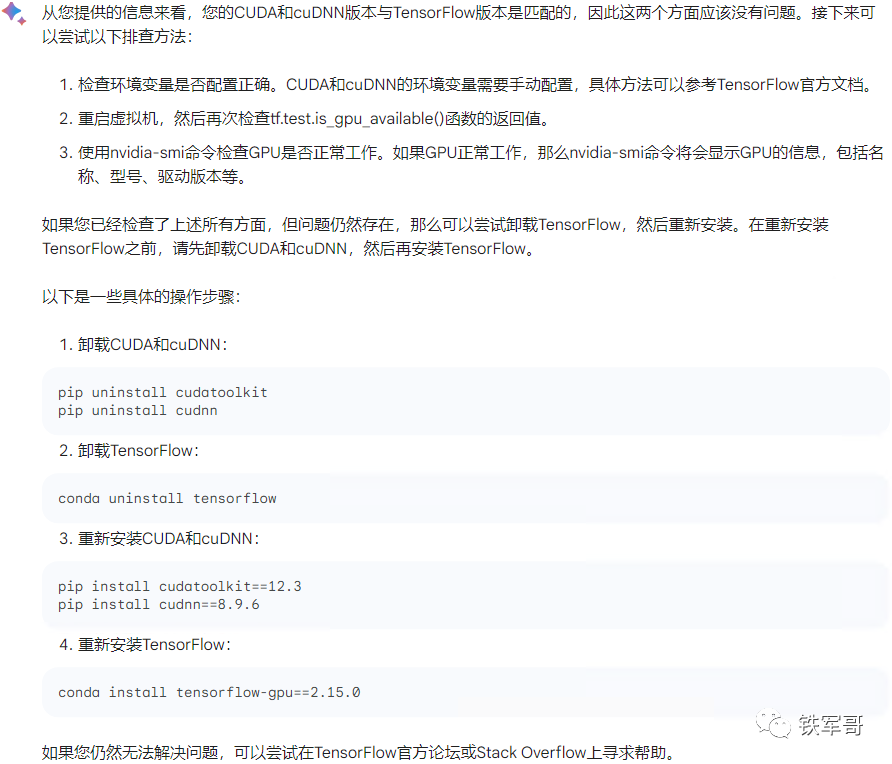
Task: Click list item '3. 使用nvidia-smi命令检查GPU'
Action: pos(472,164)
